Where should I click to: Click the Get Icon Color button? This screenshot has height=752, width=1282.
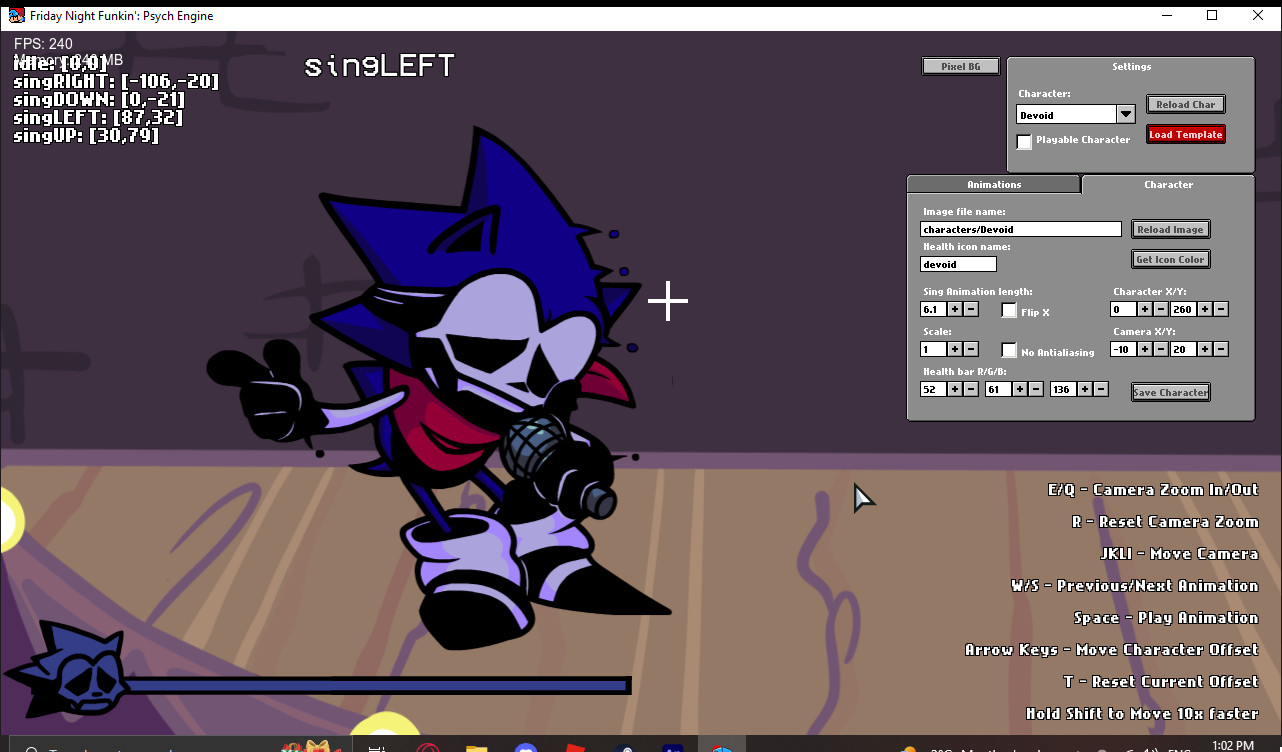(1171, 259)
